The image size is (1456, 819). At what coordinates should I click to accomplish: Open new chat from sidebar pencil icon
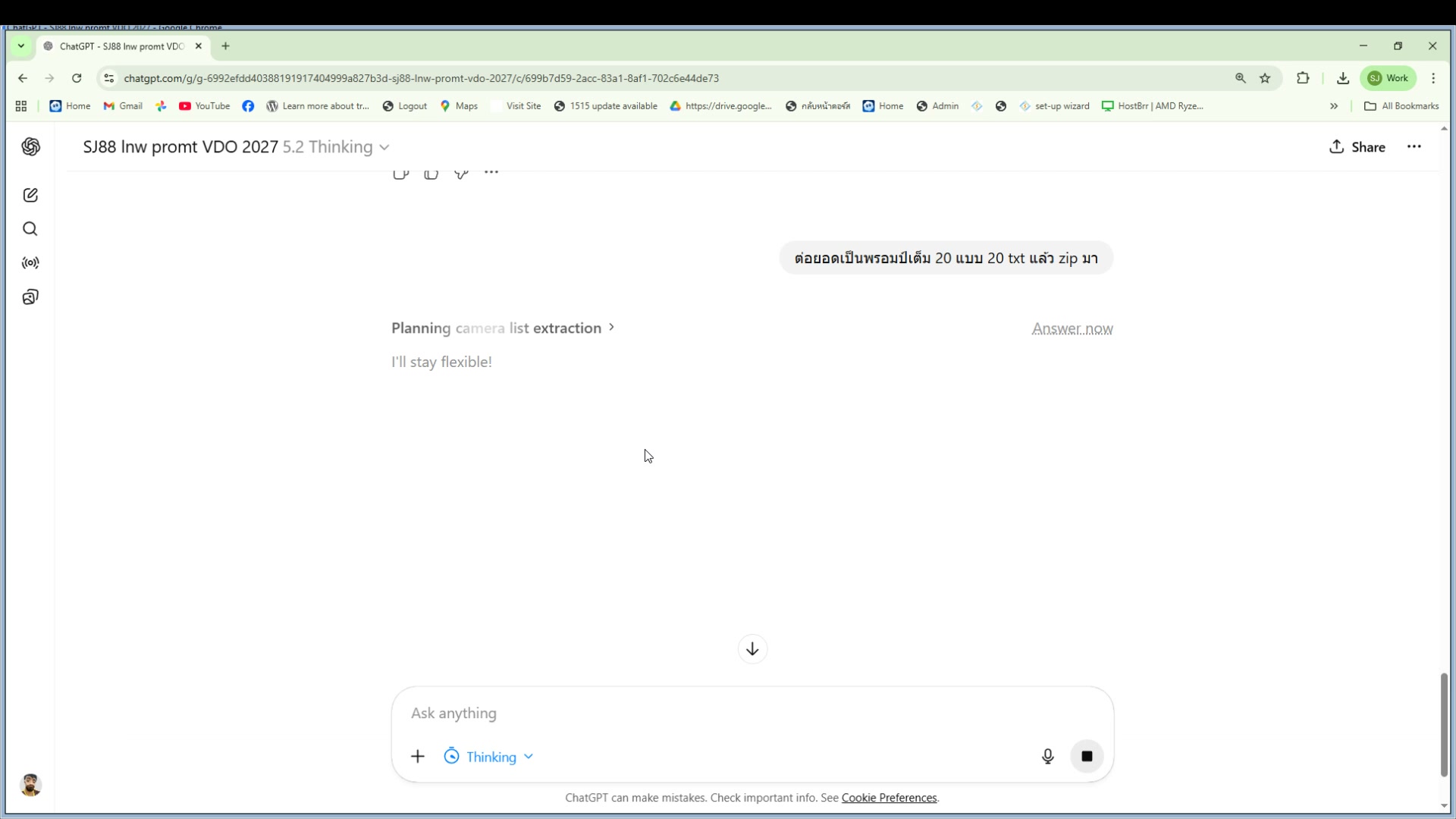pos(30,196)
